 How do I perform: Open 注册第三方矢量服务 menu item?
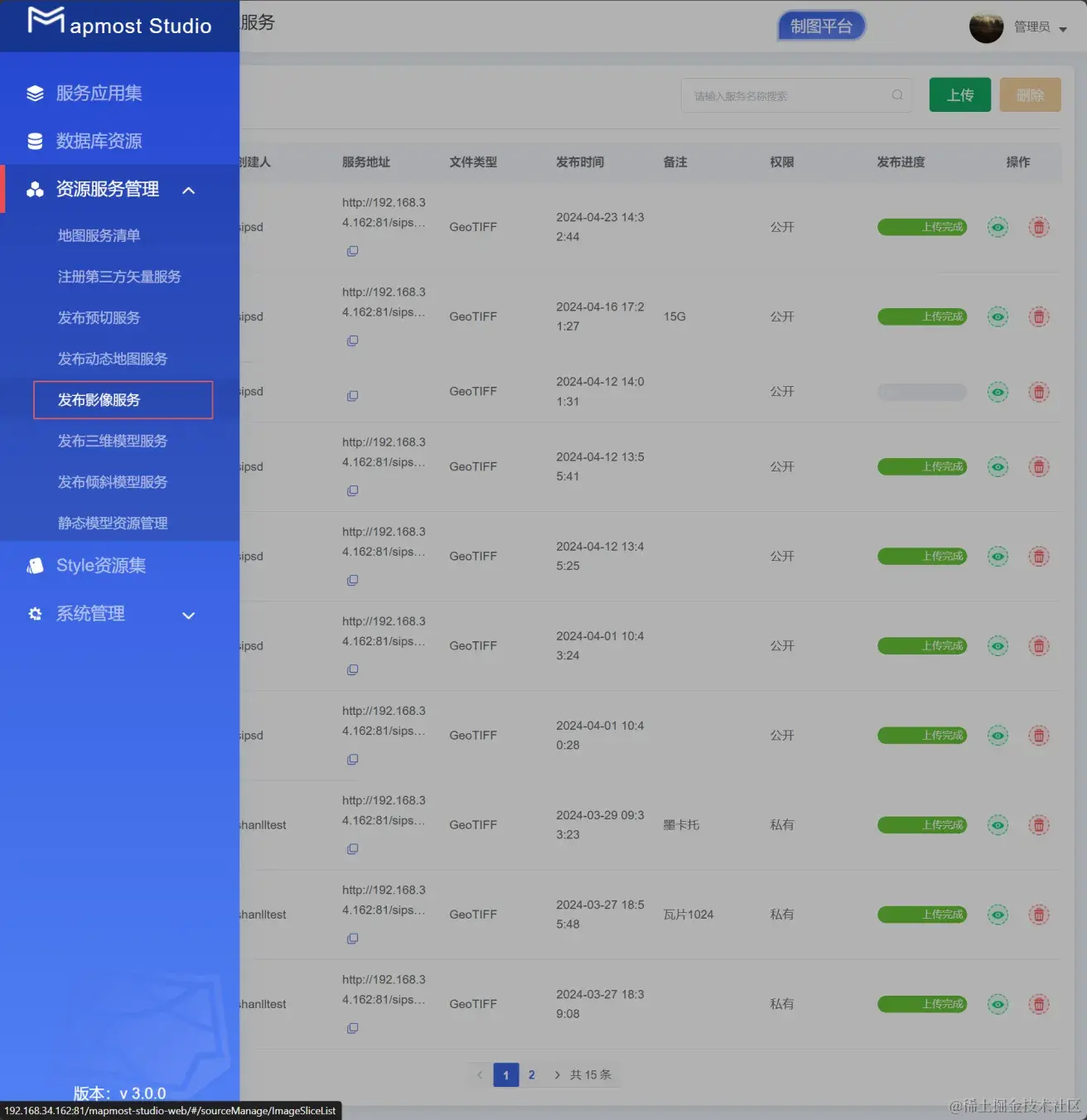119,277
